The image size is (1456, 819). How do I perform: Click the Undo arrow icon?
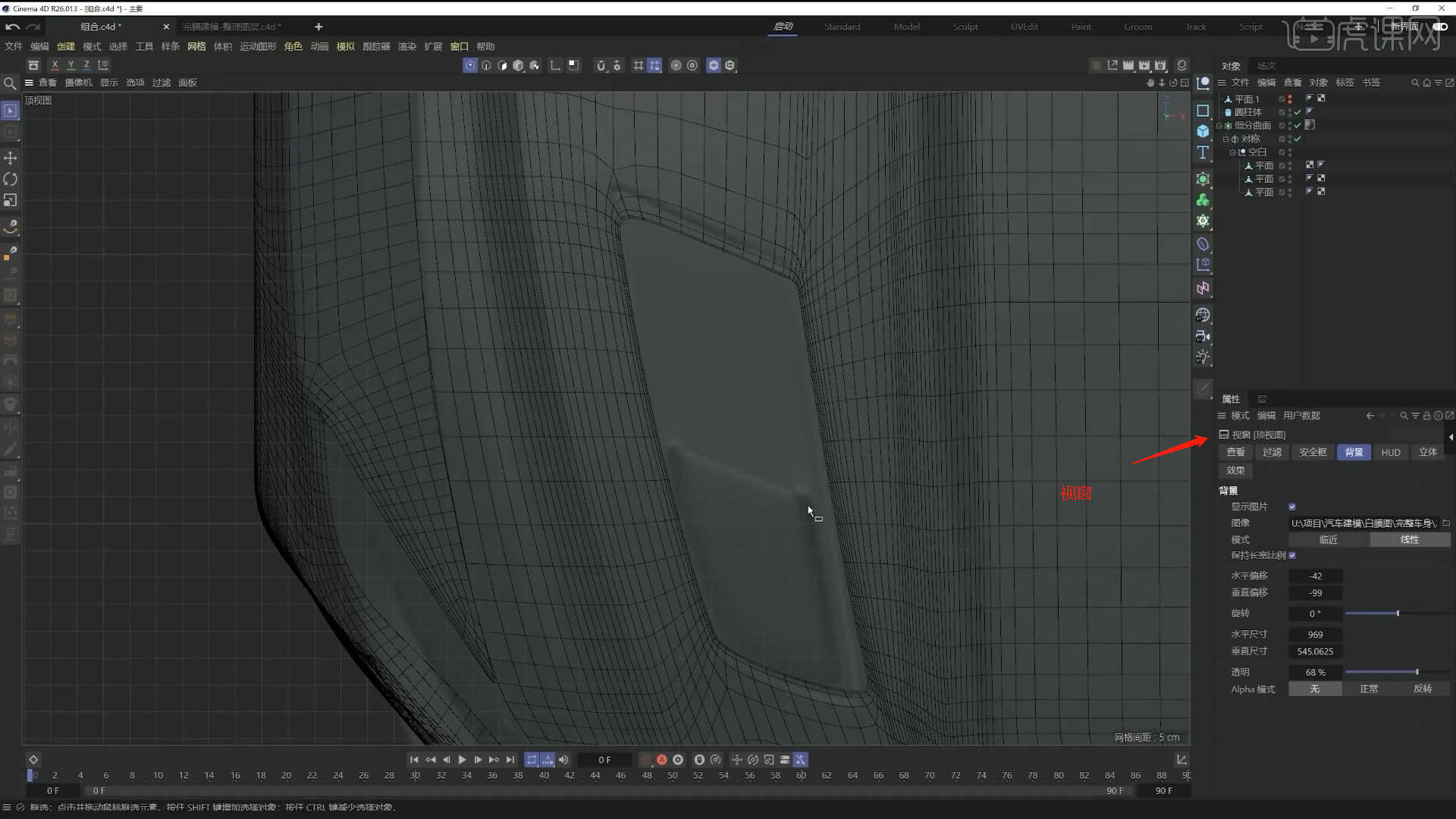[x=12, y=27]
